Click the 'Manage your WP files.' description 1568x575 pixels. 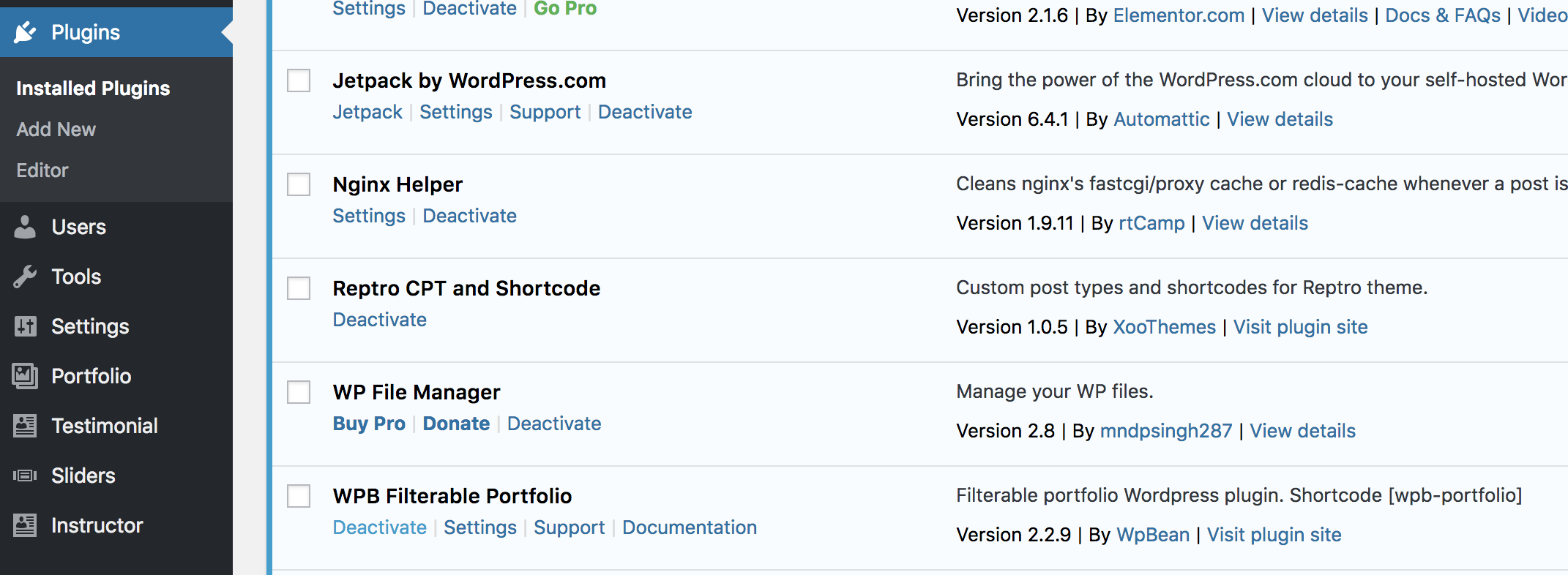(1055, 391)
